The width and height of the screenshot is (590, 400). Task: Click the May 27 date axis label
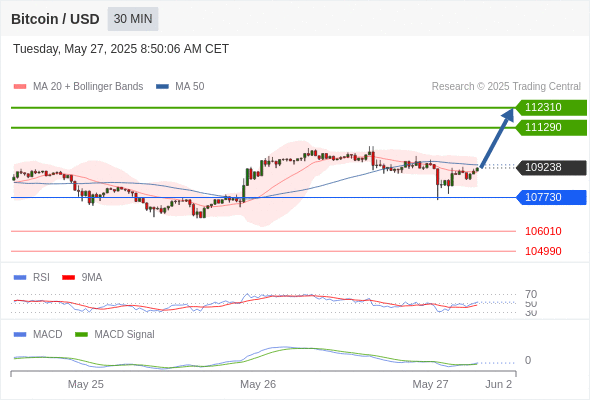[430, 384]
